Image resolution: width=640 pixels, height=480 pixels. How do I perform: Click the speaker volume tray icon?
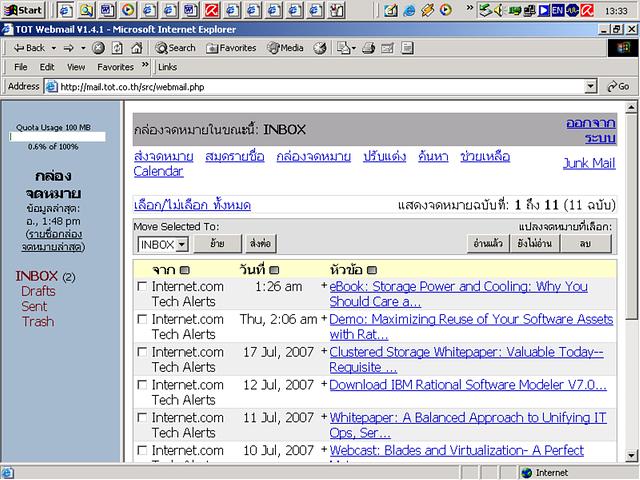click(x=499, y=10)
